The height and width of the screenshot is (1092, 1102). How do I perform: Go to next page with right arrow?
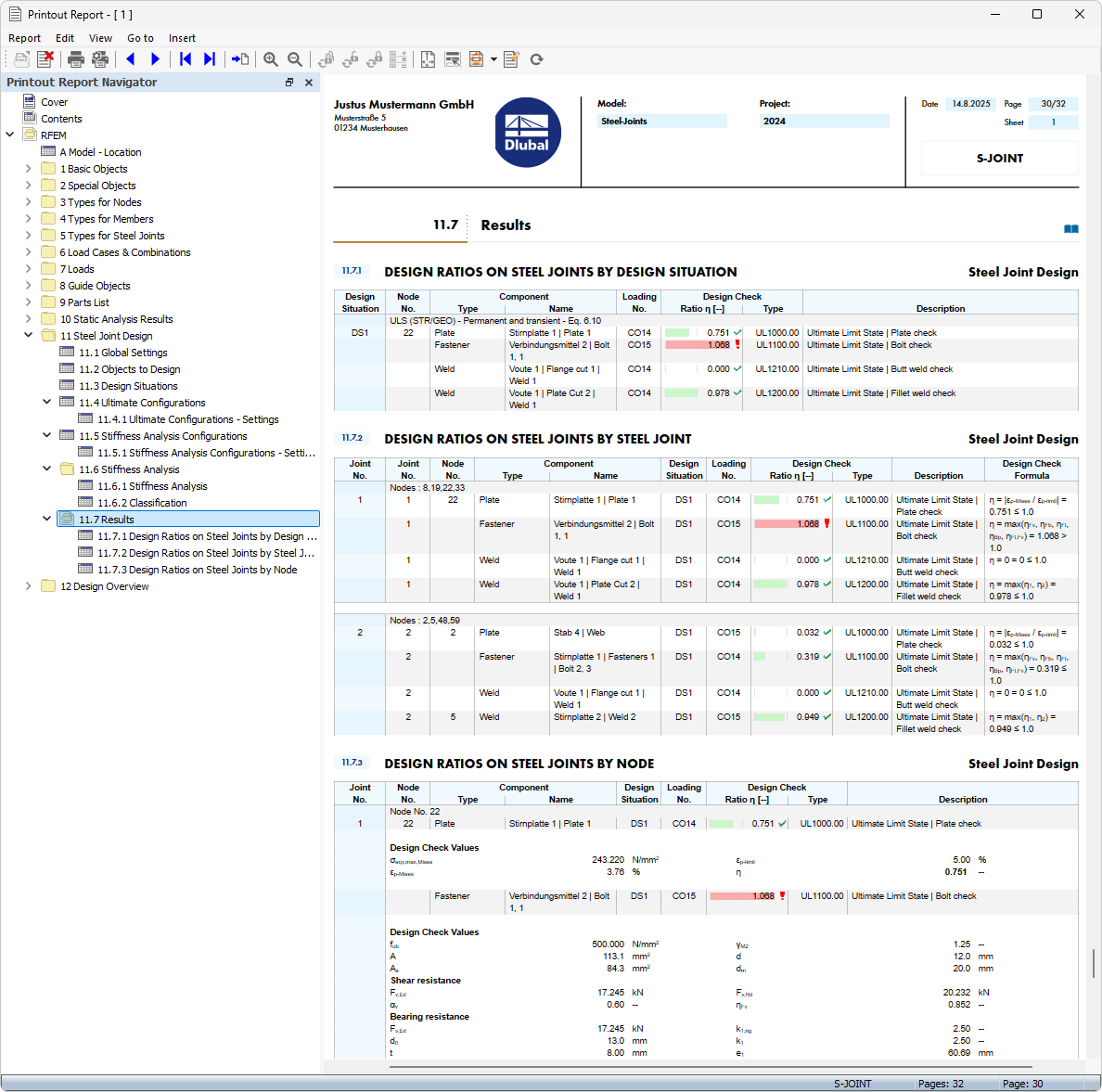[x=155, y=59]
